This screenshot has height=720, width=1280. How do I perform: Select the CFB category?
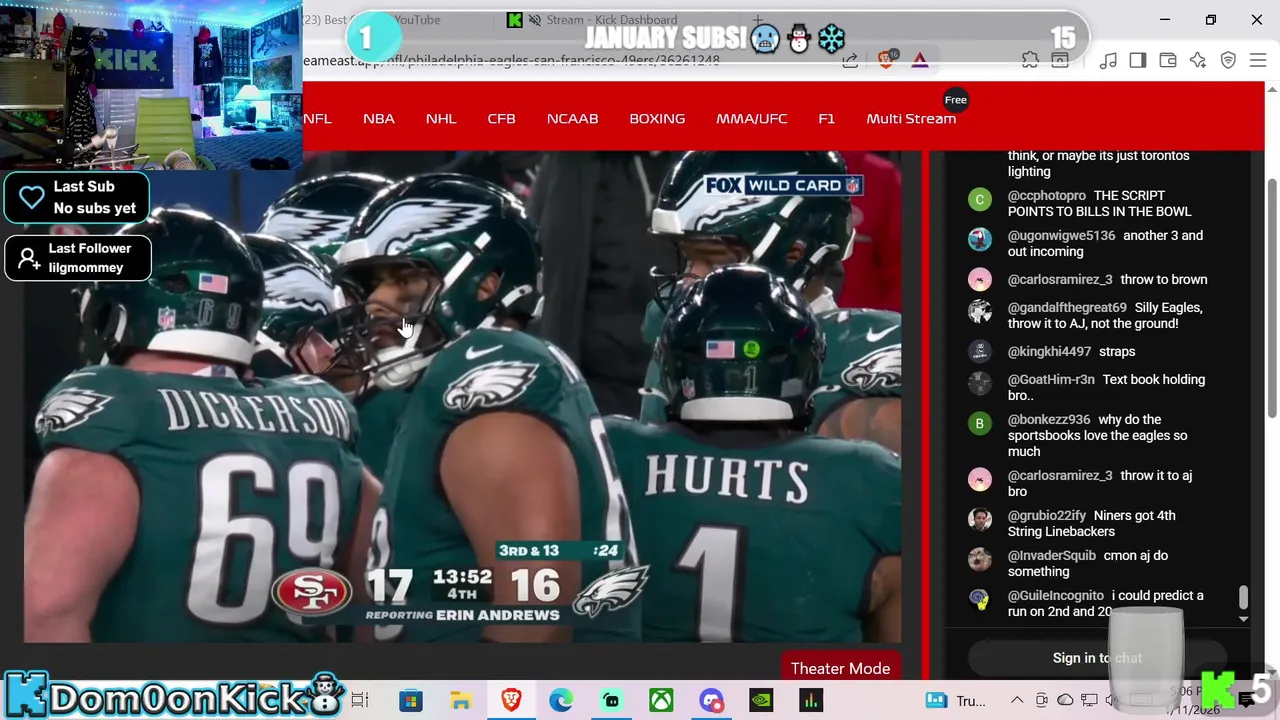pyautogui.click(x=501, y=118)
